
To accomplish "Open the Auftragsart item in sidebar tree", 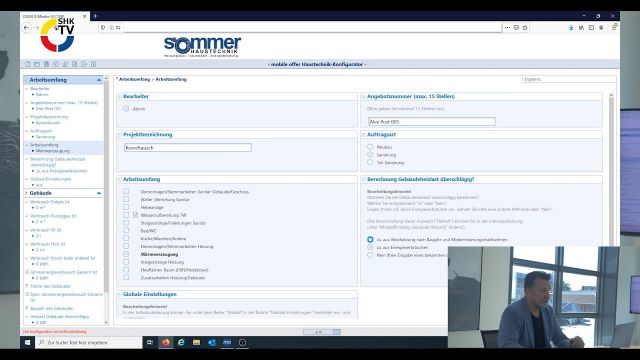I will coord(41,131).
